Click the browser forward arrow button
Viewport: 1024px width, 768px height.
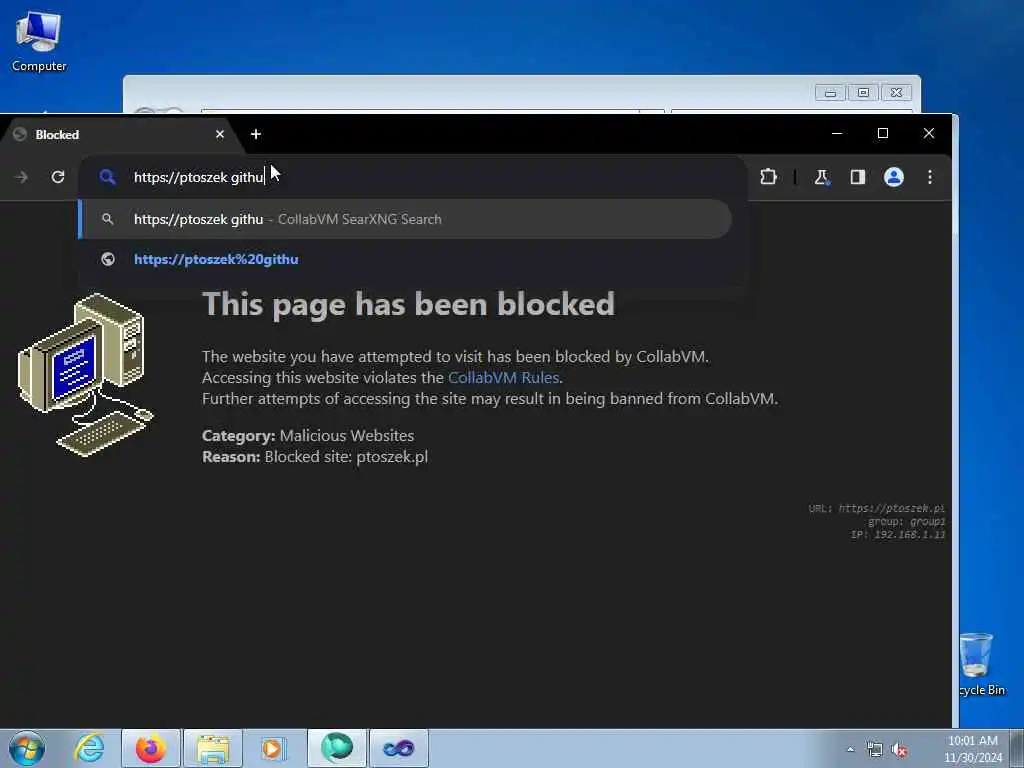click(22, 177)
